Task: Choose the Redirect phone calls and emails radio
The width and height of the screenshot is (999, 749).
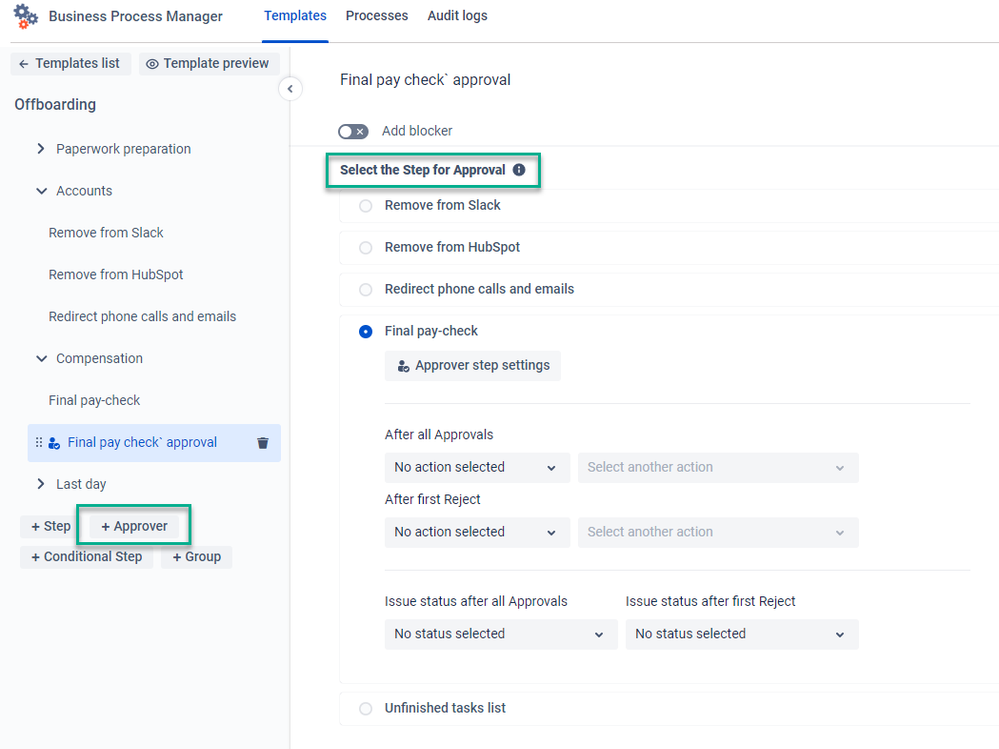Action: click(x=366, y=290)
